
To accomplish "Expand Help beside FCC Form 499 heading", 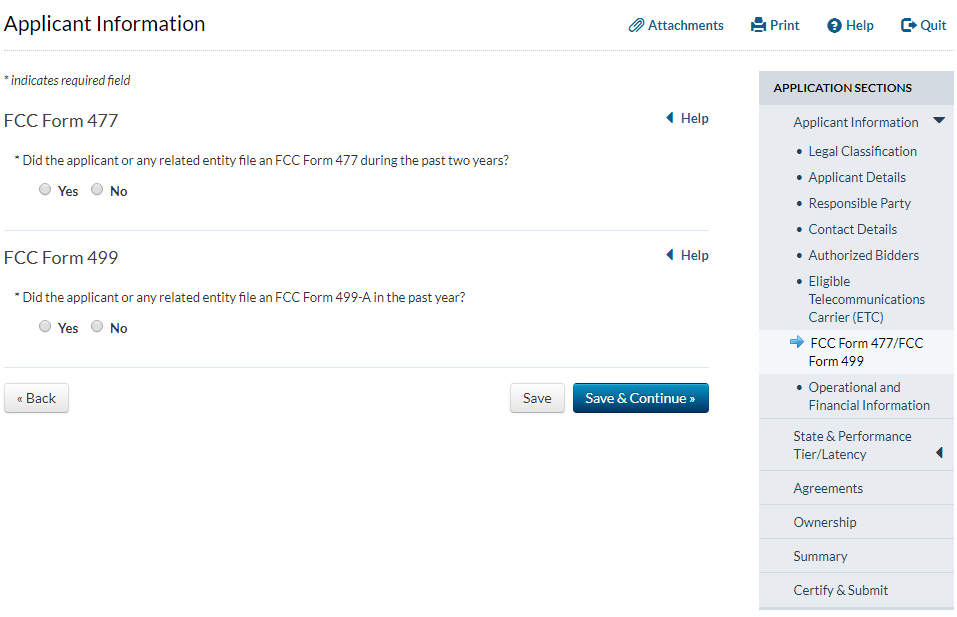I will pyautogui.click(x=687, y=255).
